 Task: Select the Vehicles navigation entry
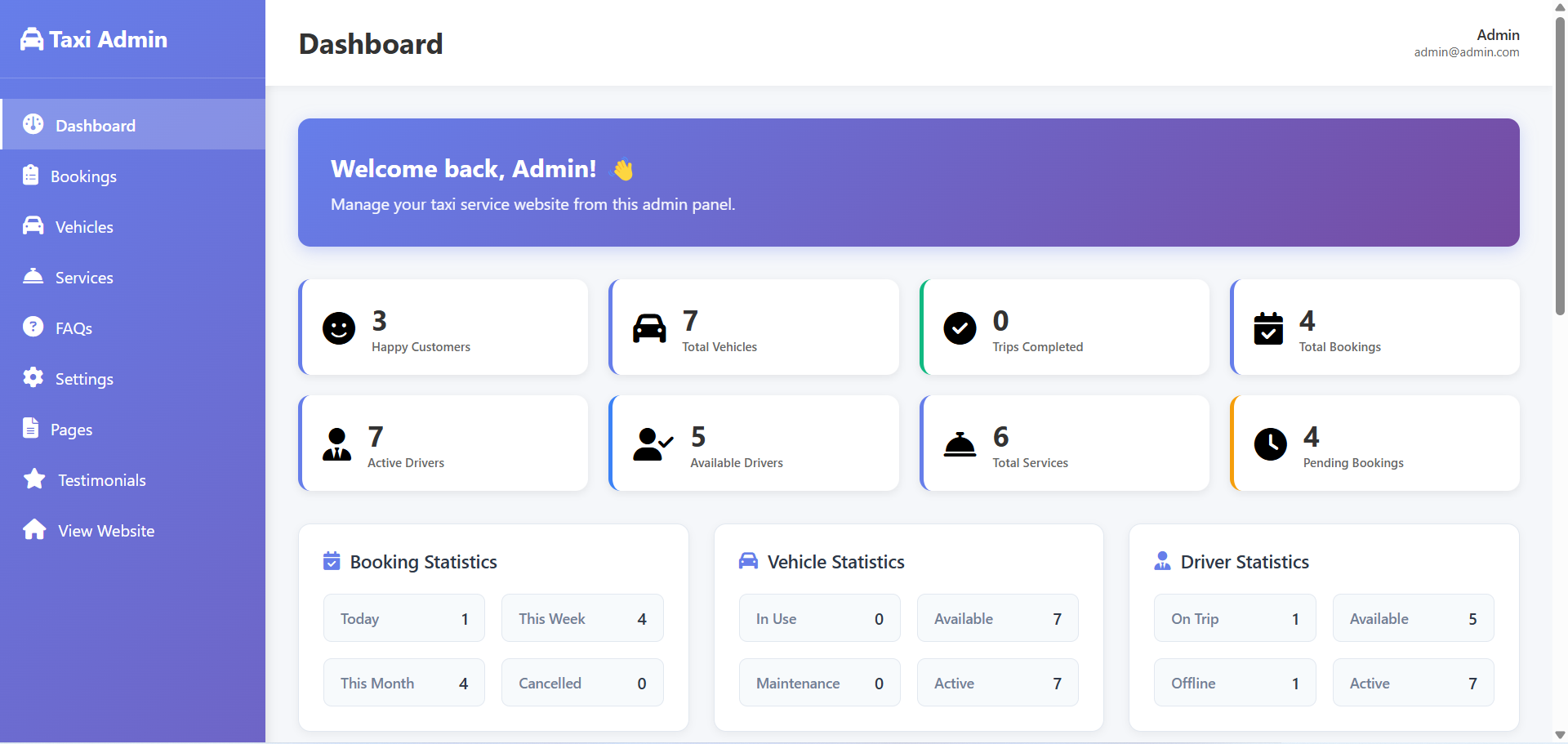coord(83,226)
